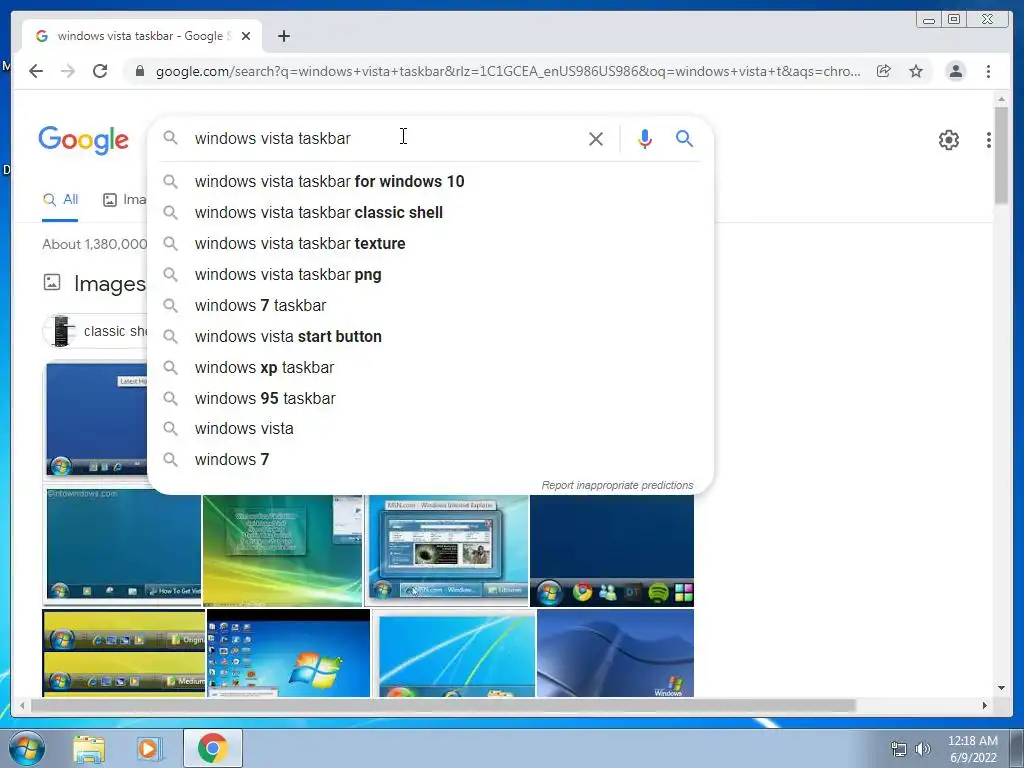Choose suggestion 'windows vista taskbar texture'
The image size is (1024, 768).
tap(431, 244)
